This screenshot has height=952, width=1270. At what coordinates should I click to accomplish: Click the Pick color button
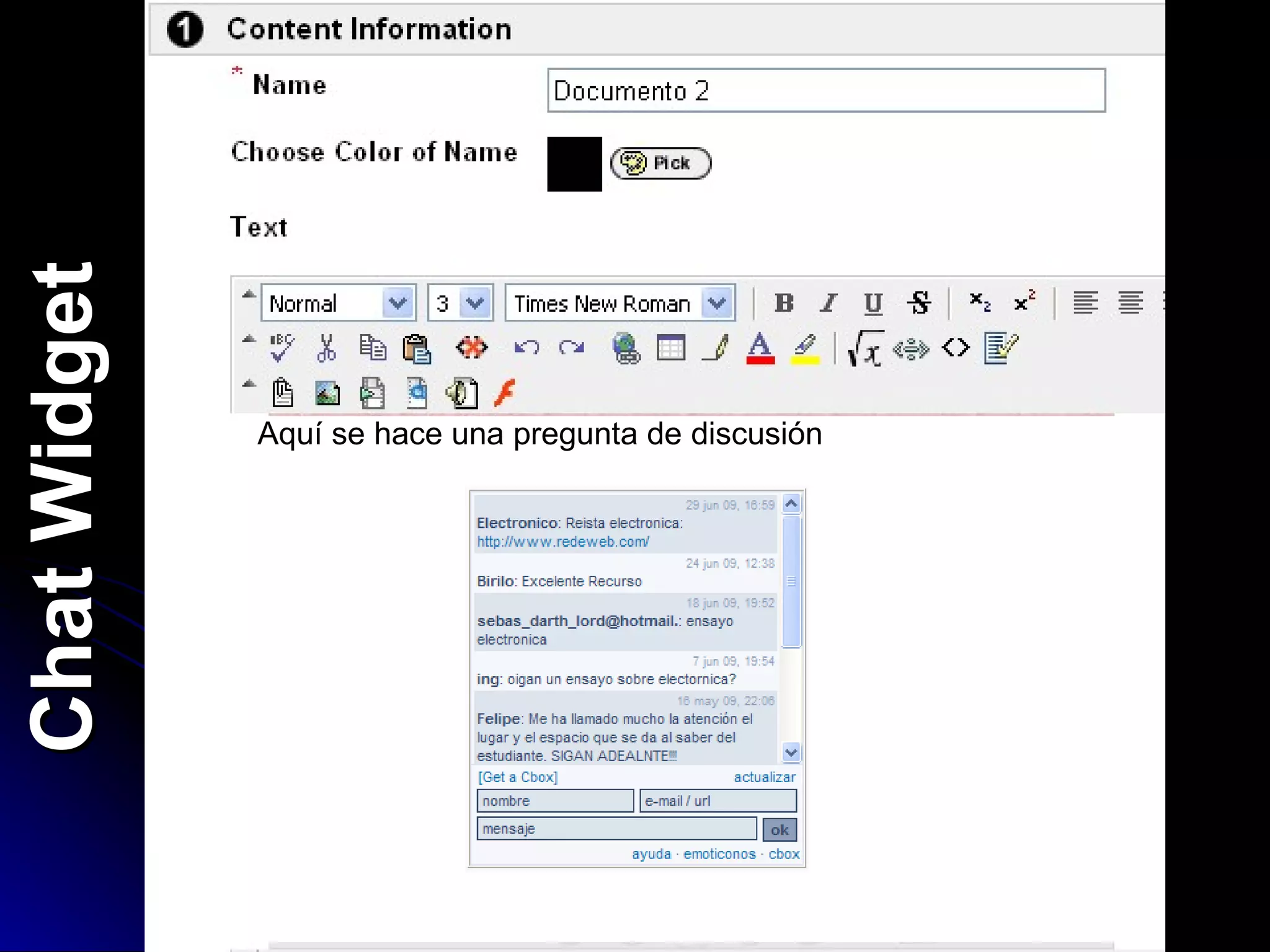pos(660,163)
